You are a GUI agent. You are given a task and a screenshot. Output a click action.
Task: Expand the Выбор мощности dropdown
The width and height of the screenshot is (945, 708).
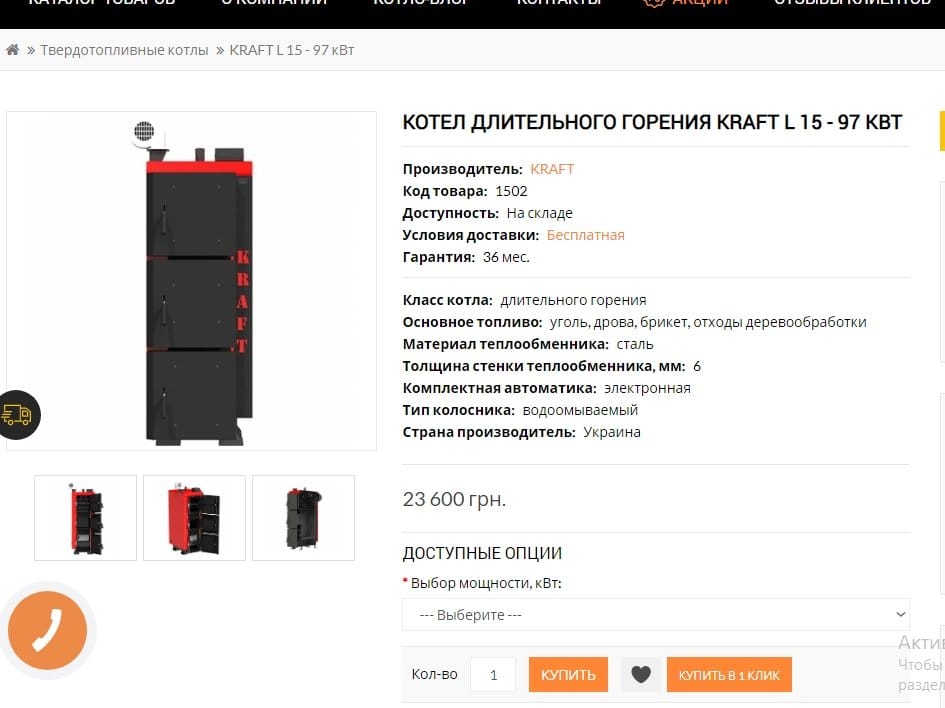656,615
